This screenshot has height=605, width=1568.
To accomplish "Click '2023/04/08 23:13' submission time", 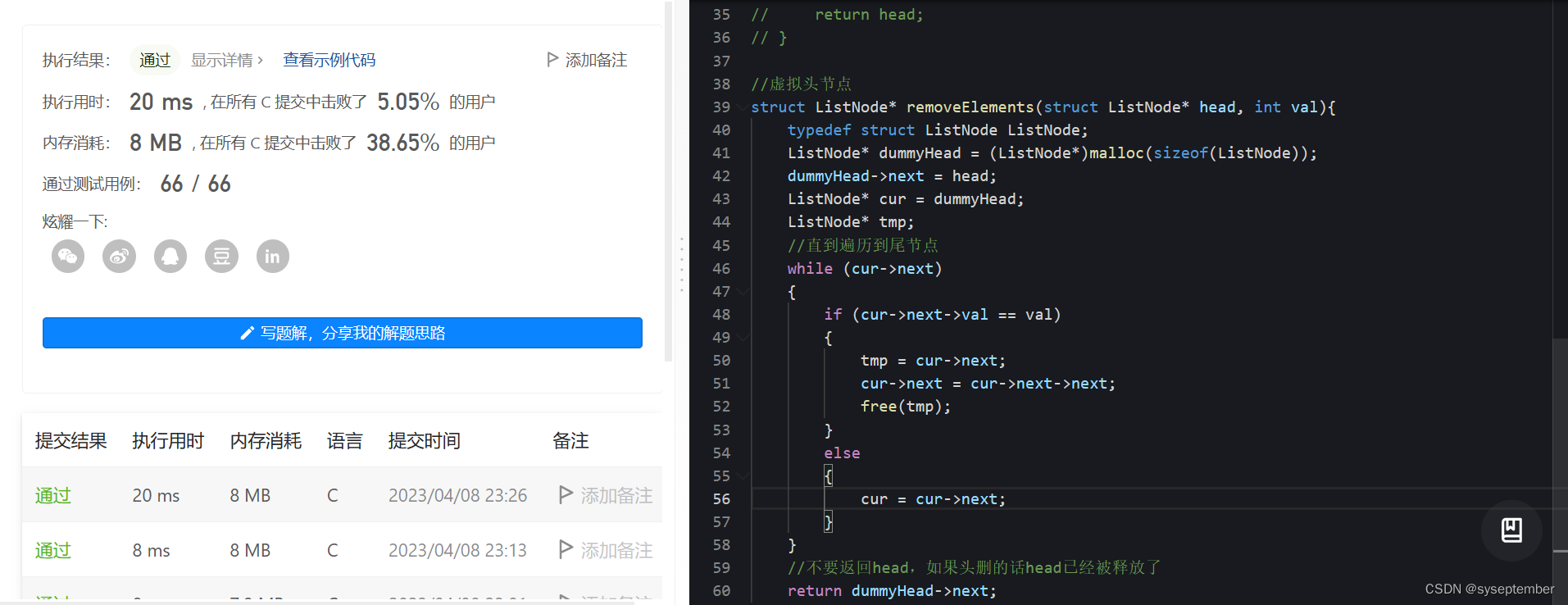I will [x=457, y=550].
